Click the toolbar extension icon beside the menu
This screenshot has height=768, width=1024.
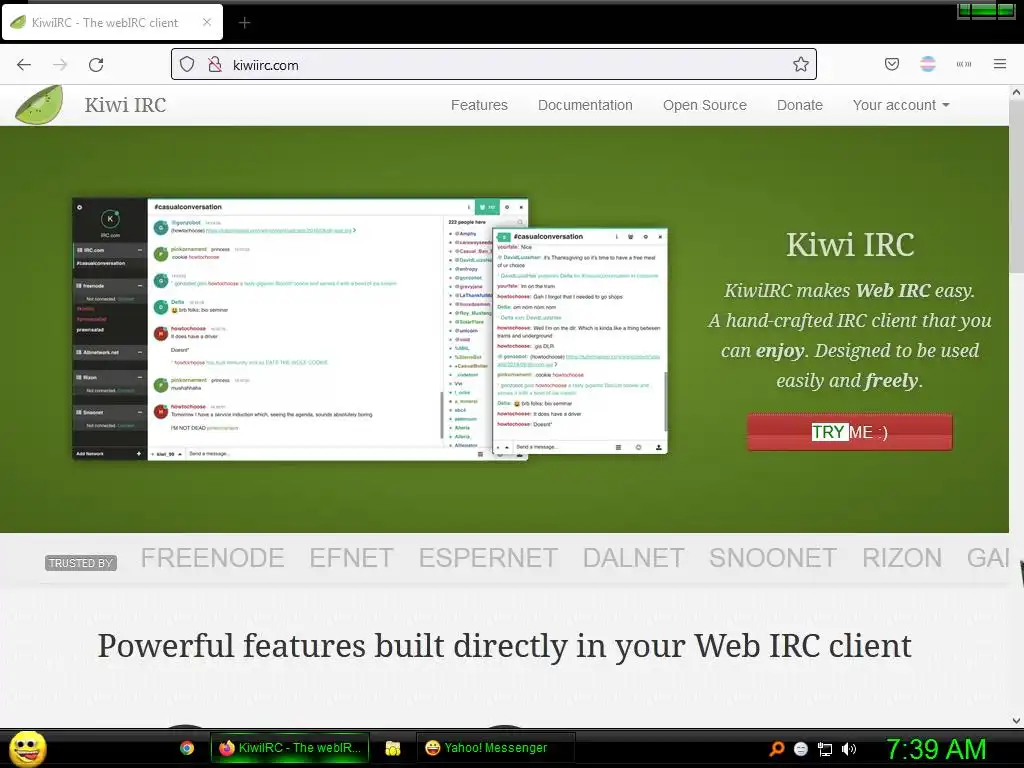[963, 64]
